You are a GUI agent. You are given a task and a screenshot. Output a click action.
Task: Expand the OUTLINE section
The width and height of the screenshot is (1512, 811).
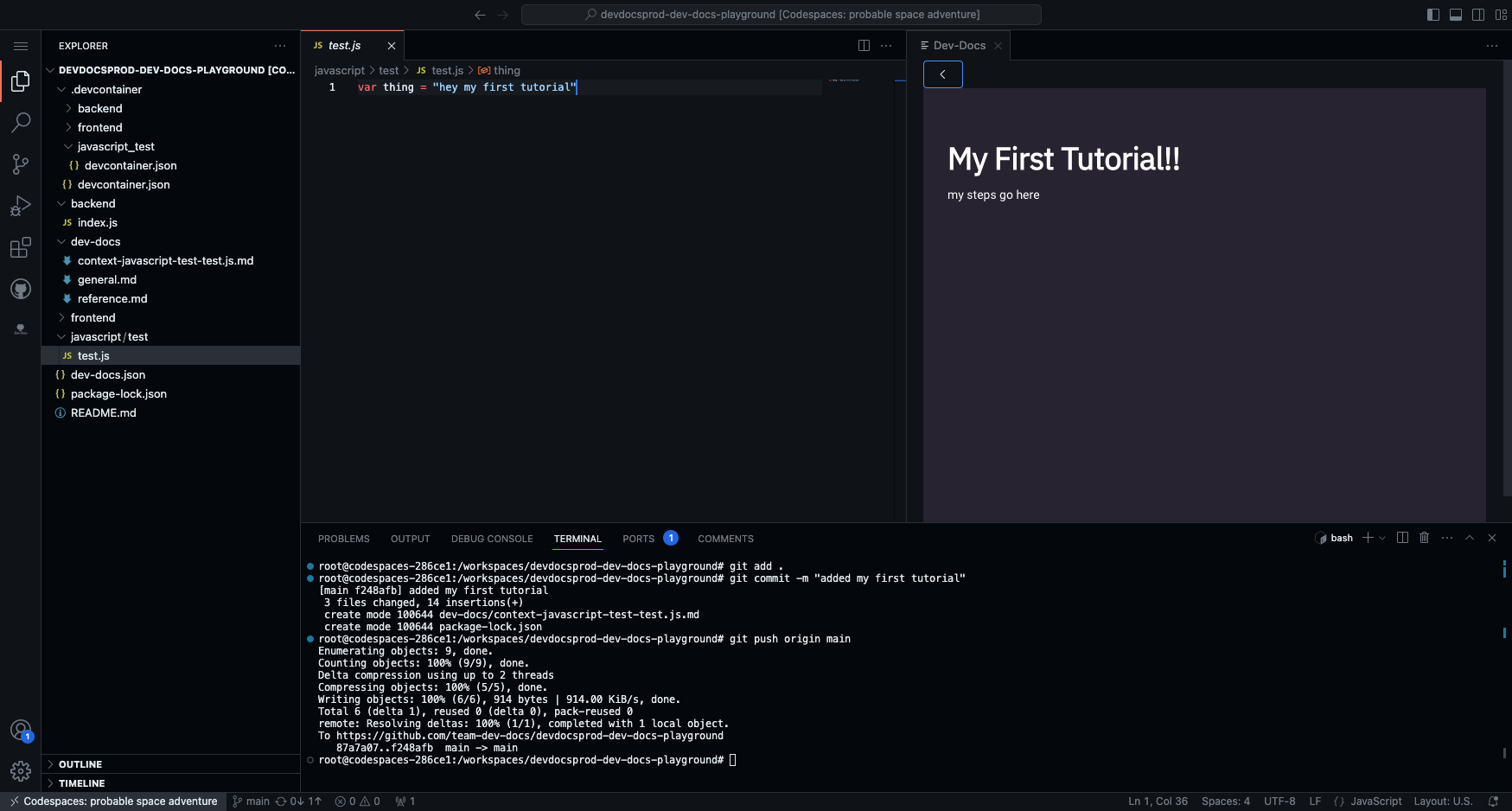tap(80, 764)
